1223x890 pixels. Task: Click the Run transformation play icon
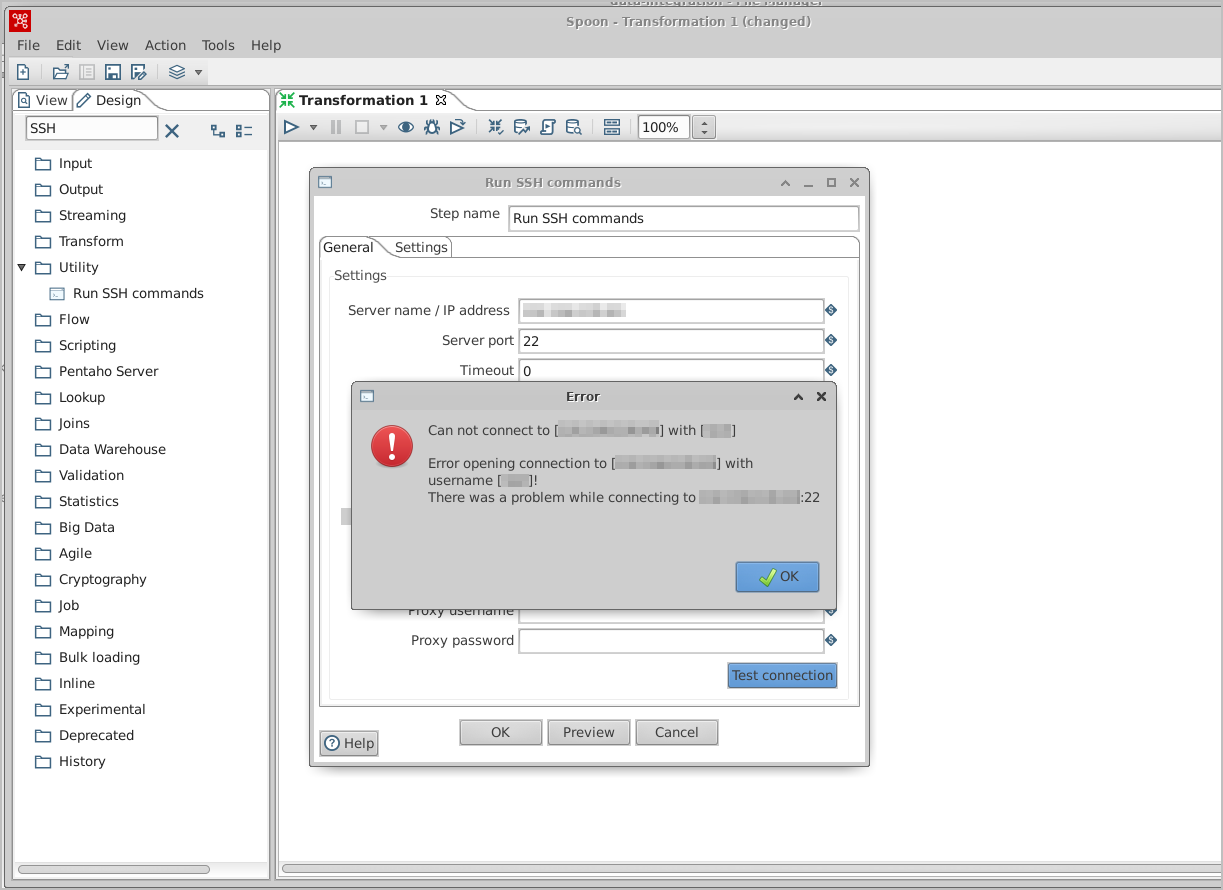(x=291, y=127)
